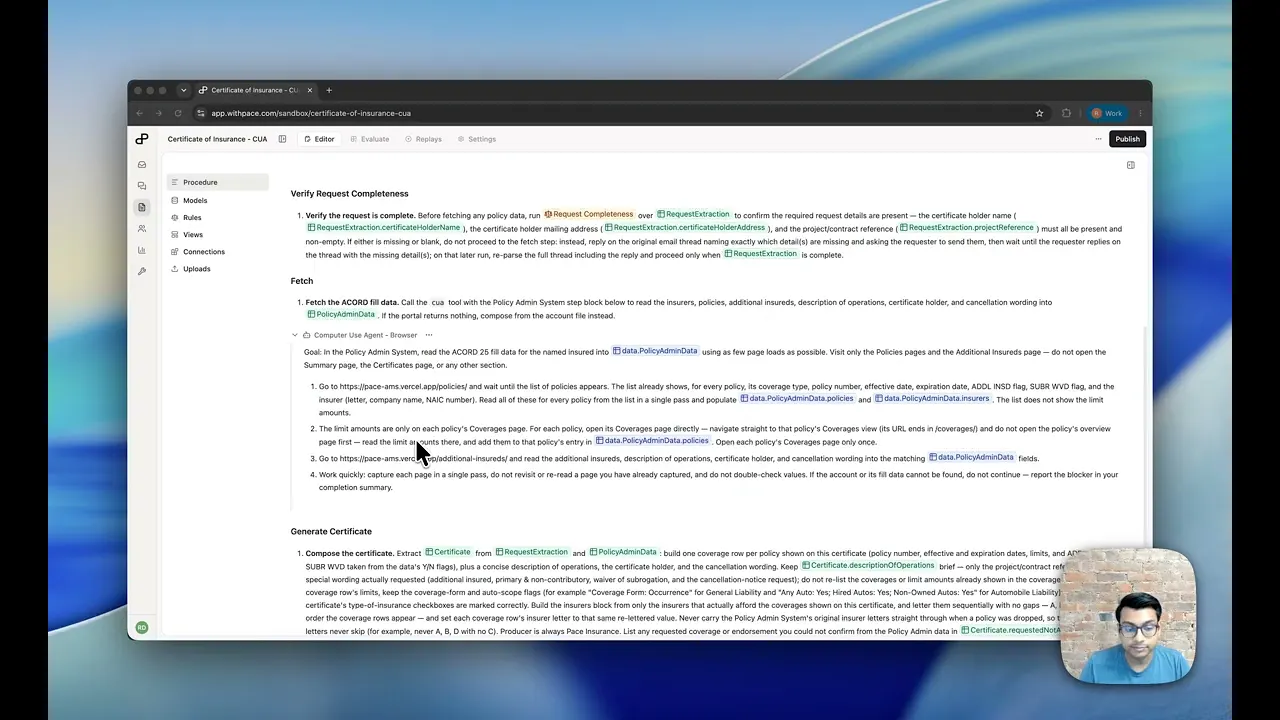Open the chat bubbles icon in the left rail
The image size is (1280, 720).
142,186
